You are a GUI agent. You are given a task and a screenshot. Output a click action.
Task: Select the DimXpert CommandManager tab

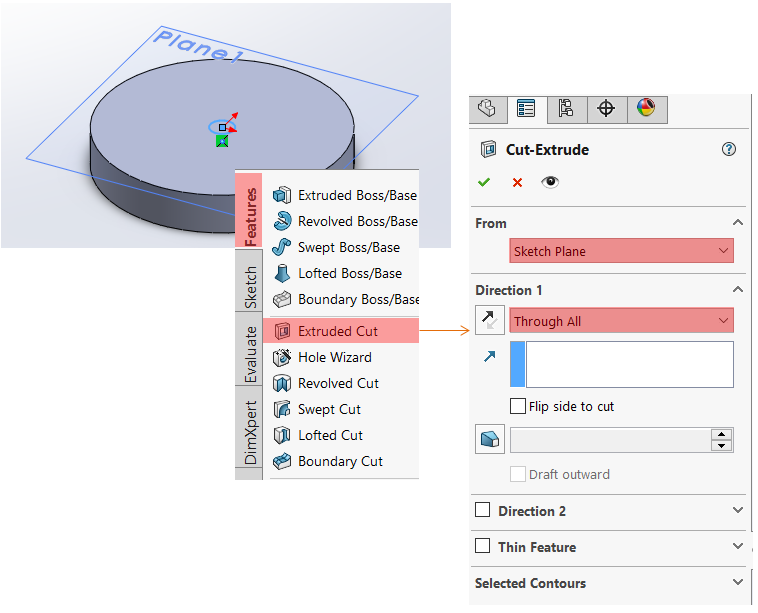pos(249,427)
